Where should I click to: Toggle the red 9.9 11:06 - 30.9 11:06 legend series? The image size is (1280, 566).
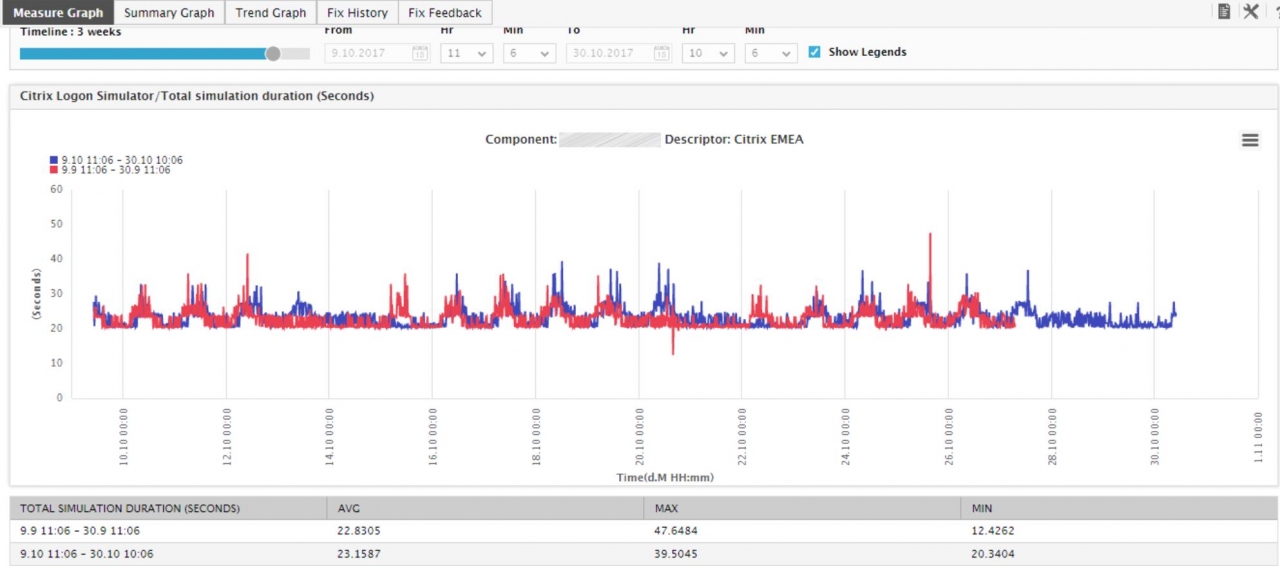tap(110, 170)
